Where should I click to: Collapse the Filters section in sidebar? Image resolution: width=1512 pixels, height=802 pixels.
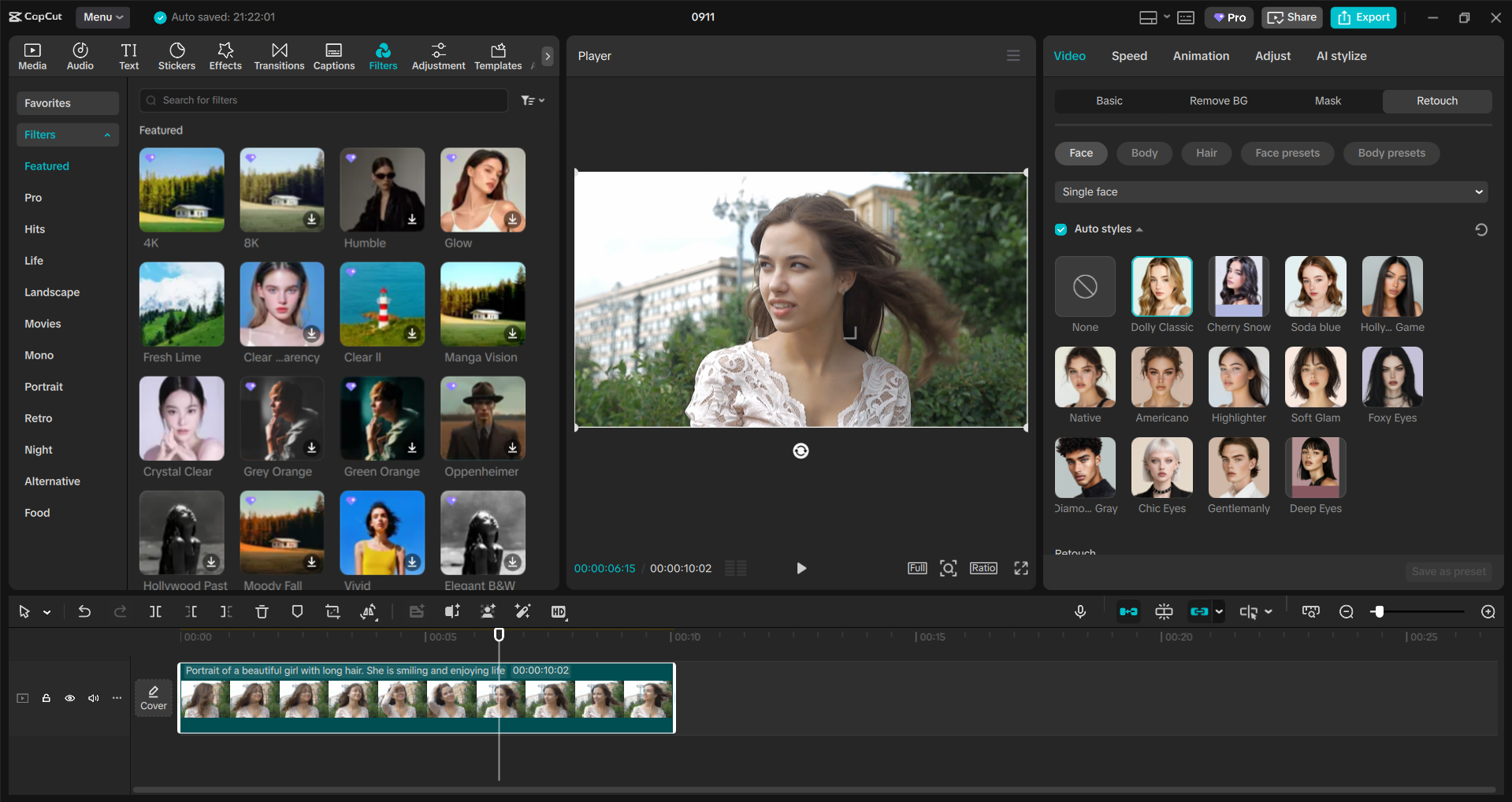[x=108, y=134]
